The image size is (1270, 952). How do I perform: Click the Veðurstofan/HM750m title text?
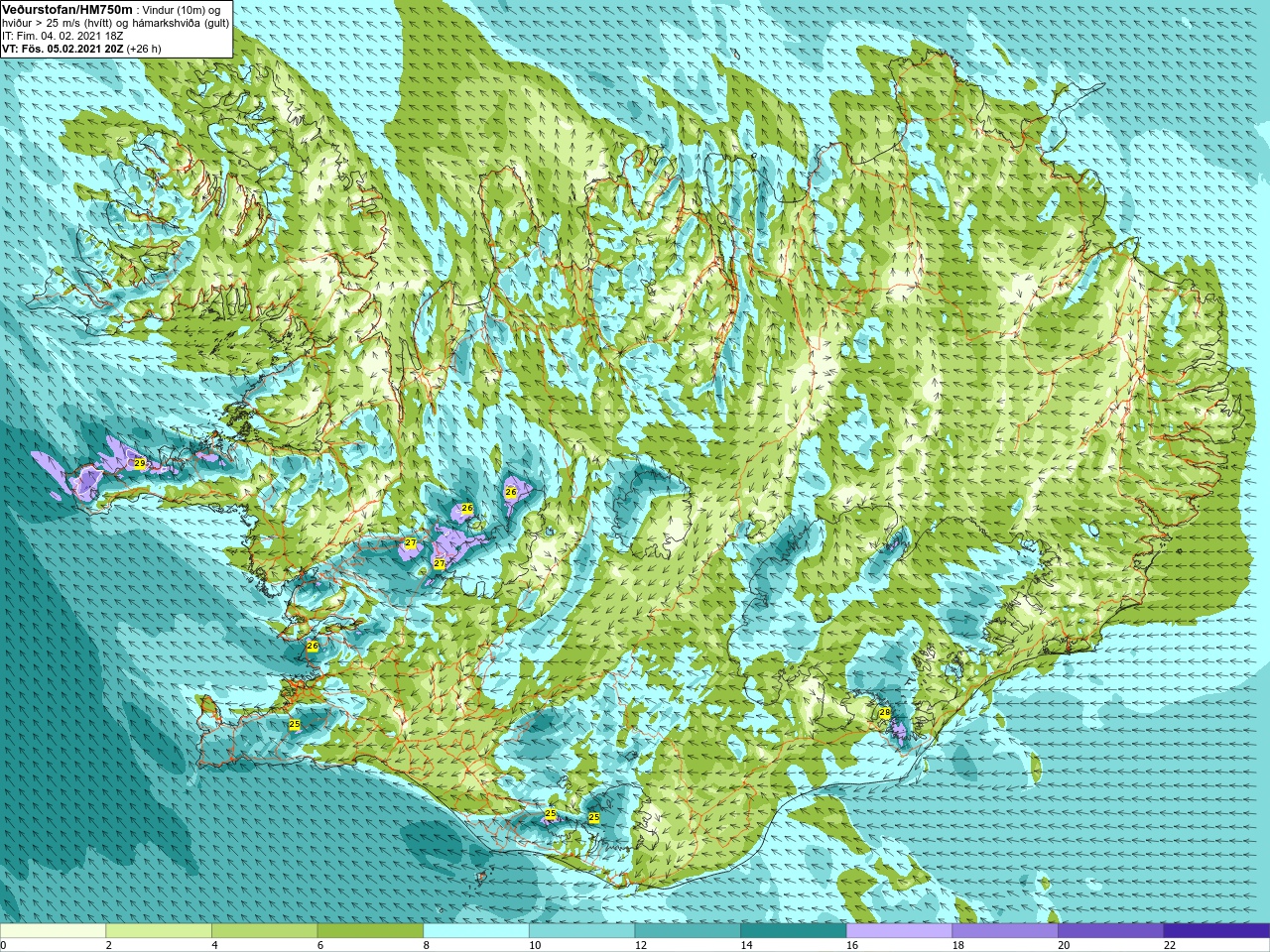[67, 9]
